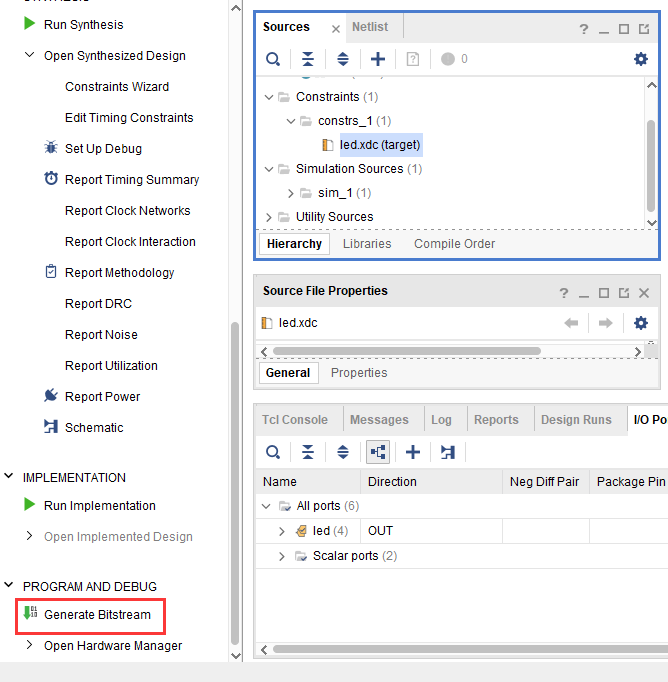Expand Open Implemented Design
Screen dimensions: 668x682
pyautogui.click(x=30, y=536)
